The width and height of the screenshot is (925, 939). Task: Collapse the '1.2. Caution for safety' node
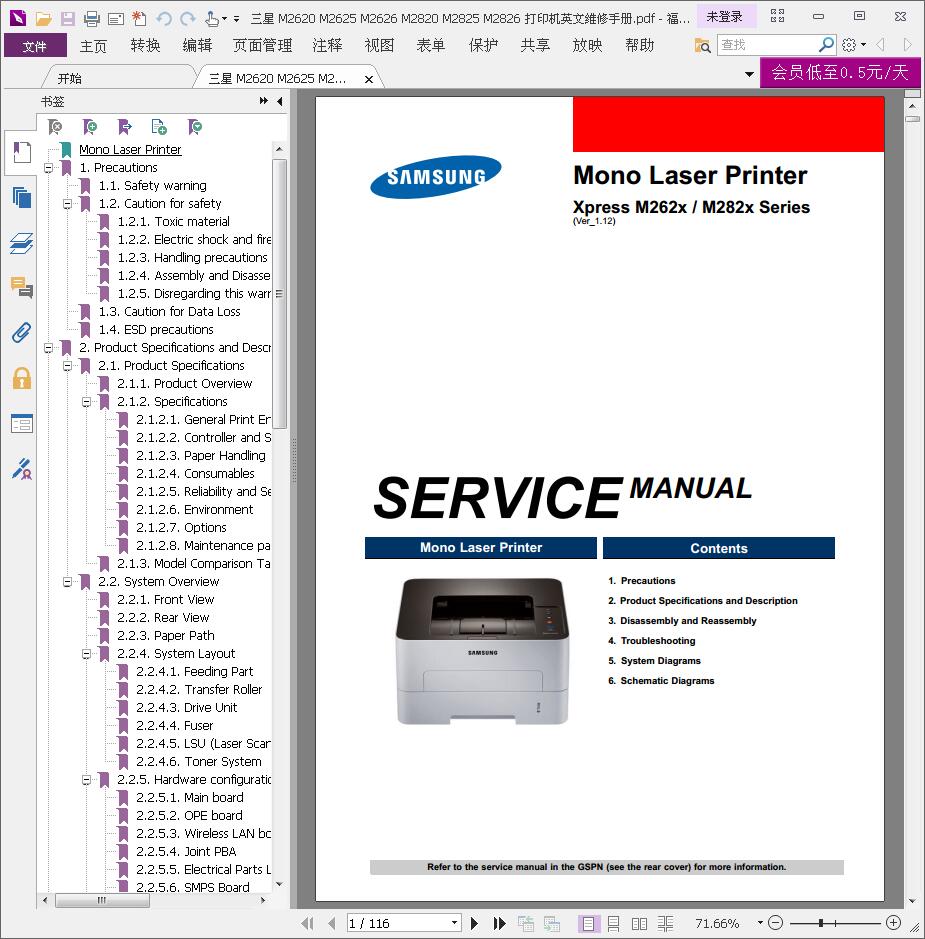pyautogui.click(x=68, y=204)
